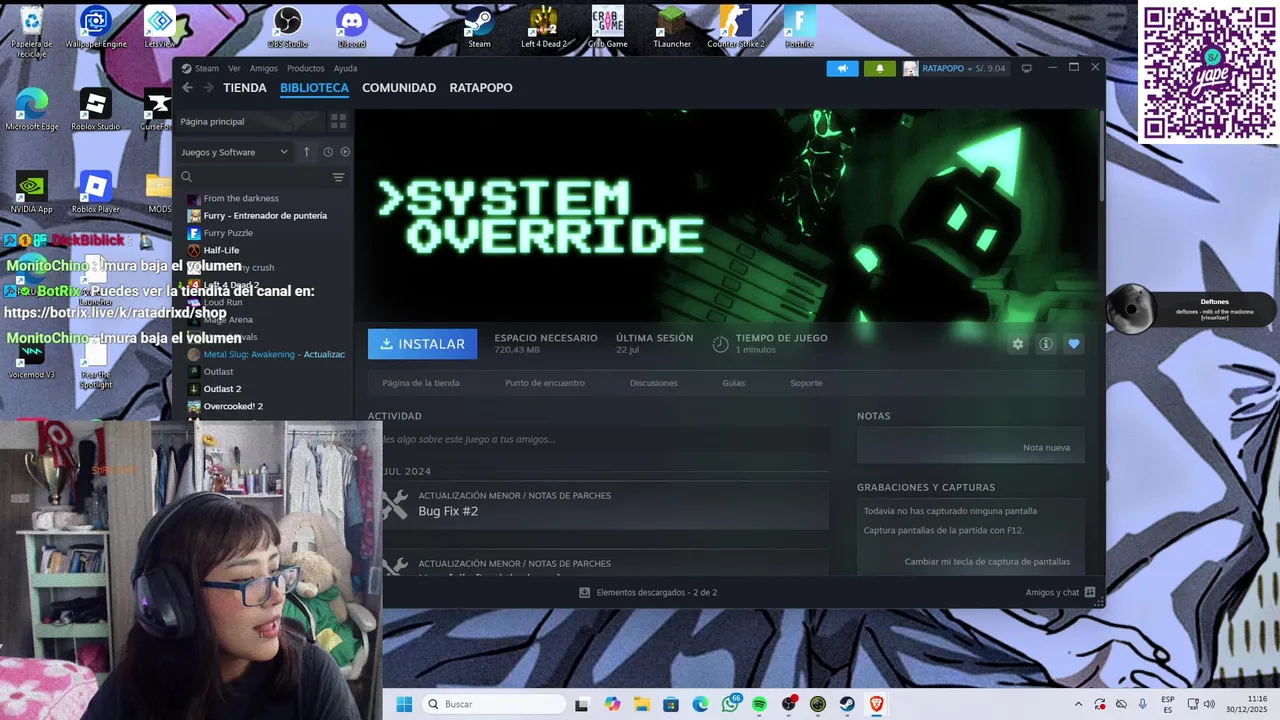Show game information icon

click(x=1046, y=344)
